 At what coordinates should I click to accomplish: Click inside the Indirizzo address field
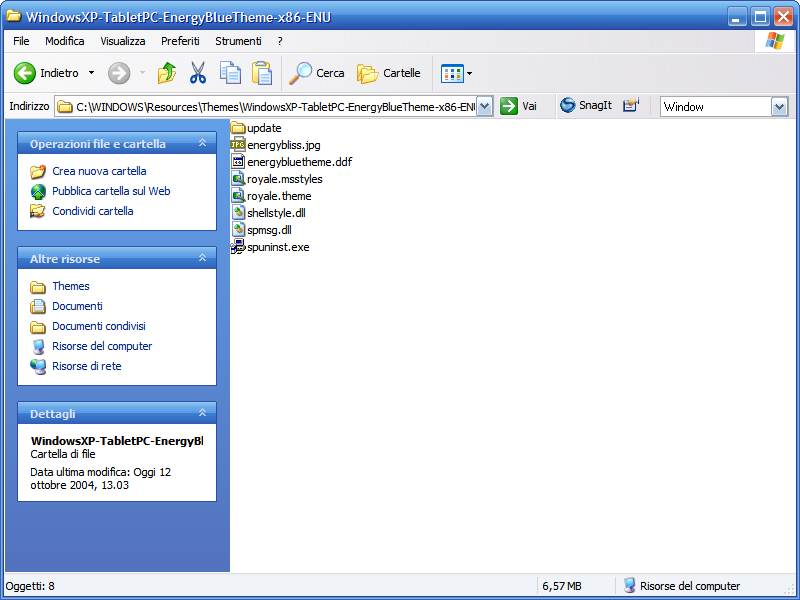[274, 107]
